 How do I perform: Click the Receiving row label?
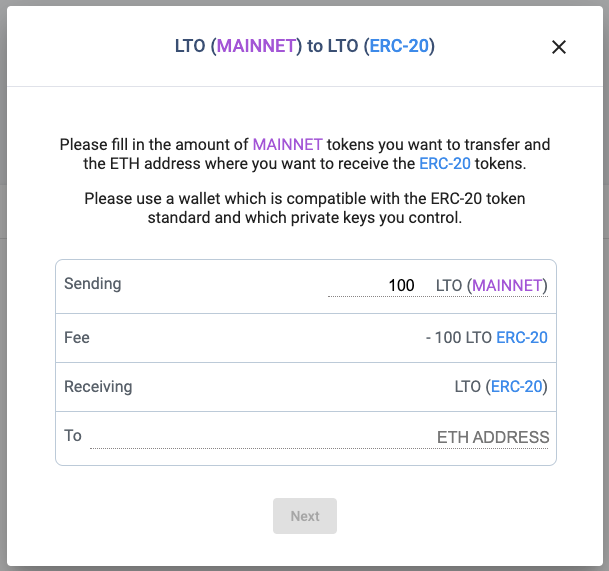tap(98, 387)
